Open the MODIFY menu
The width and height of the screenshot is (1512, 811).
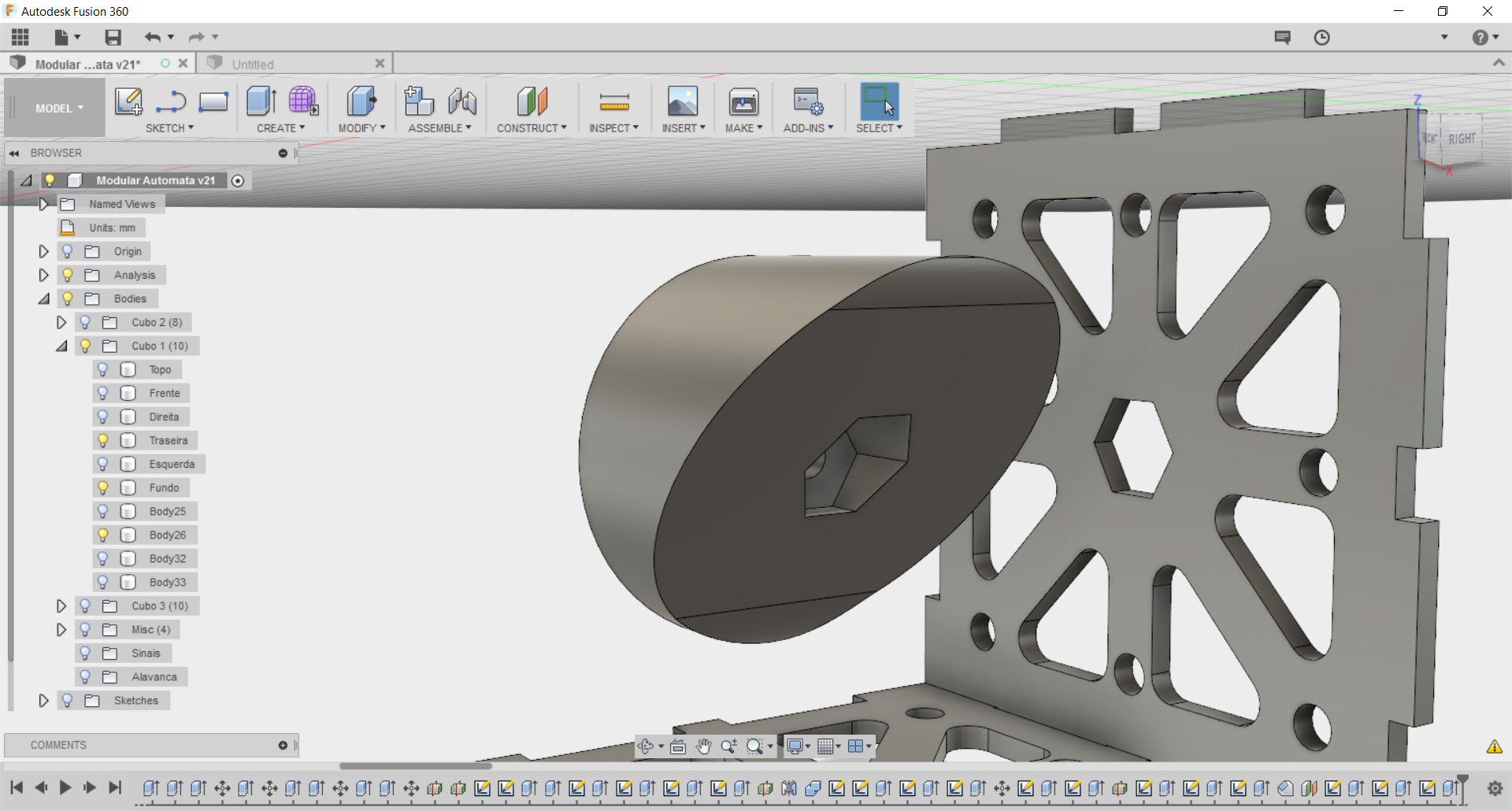tap(362, 128)
